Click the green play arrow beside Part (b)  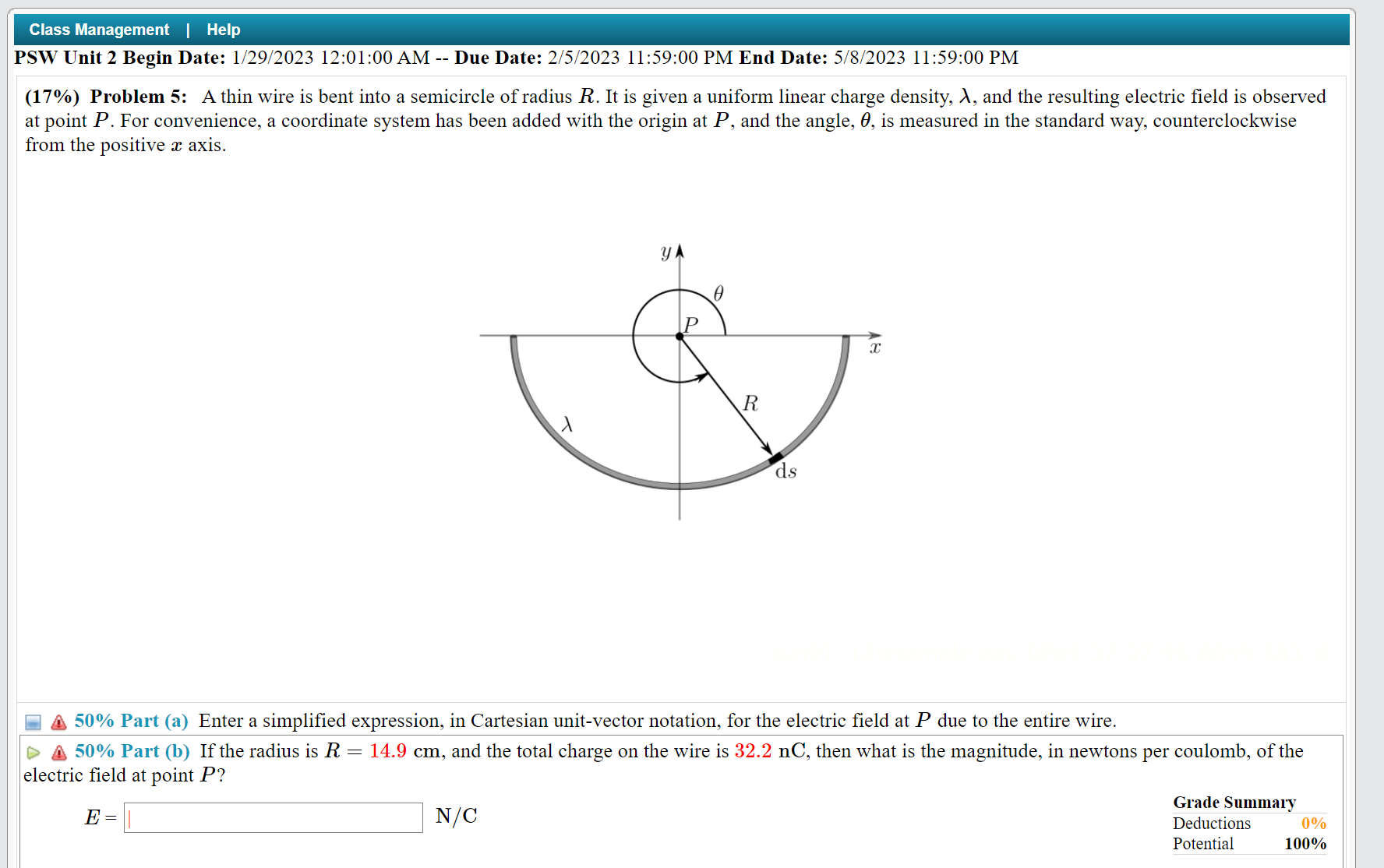point(34,752)
